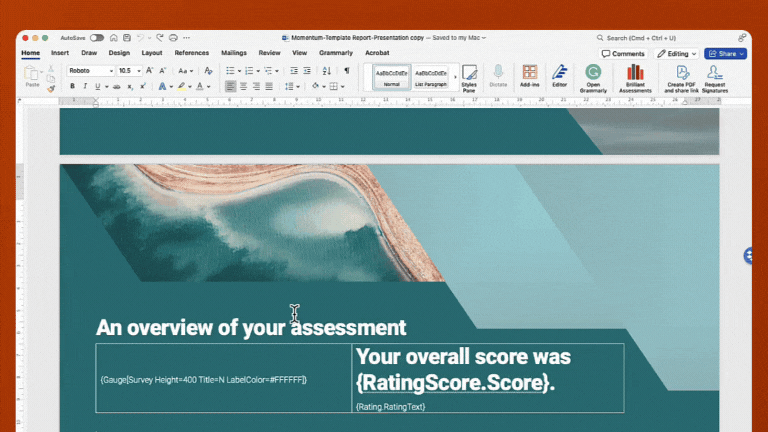Image resolution: width=768 pixels, height=432 pixels.
Task: Open the Grammarly ribbon tab
Action: click(335, 52)
